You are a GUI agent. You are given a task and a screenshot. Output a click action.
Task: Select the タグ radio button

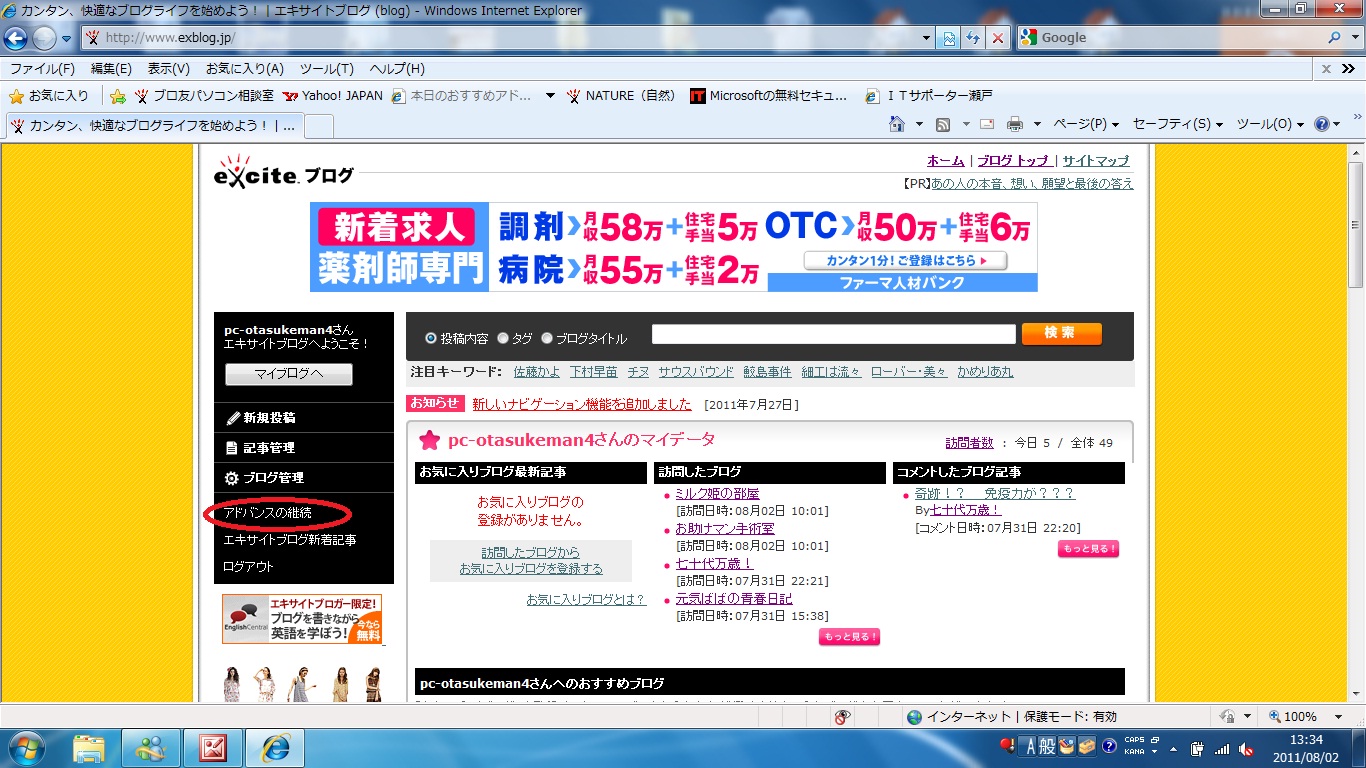coord(503,338)
